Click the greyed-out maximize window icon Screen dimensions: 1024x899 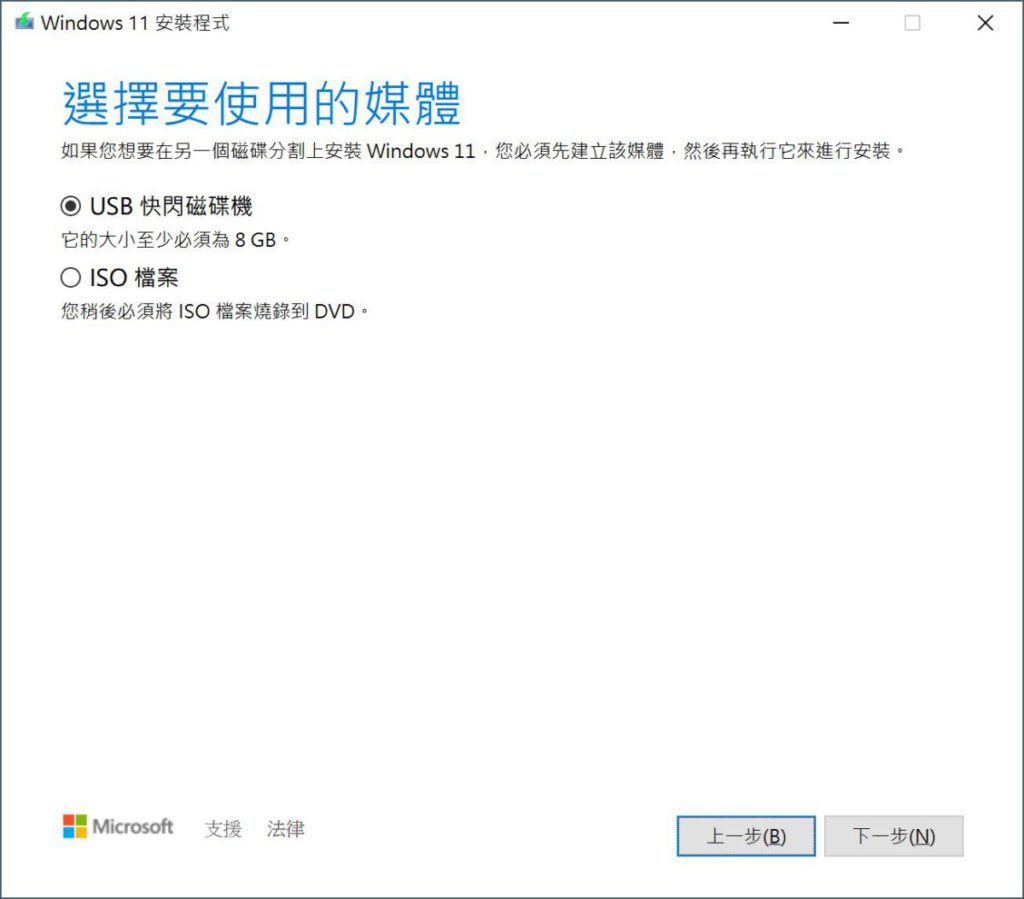(x=912, y=23)
